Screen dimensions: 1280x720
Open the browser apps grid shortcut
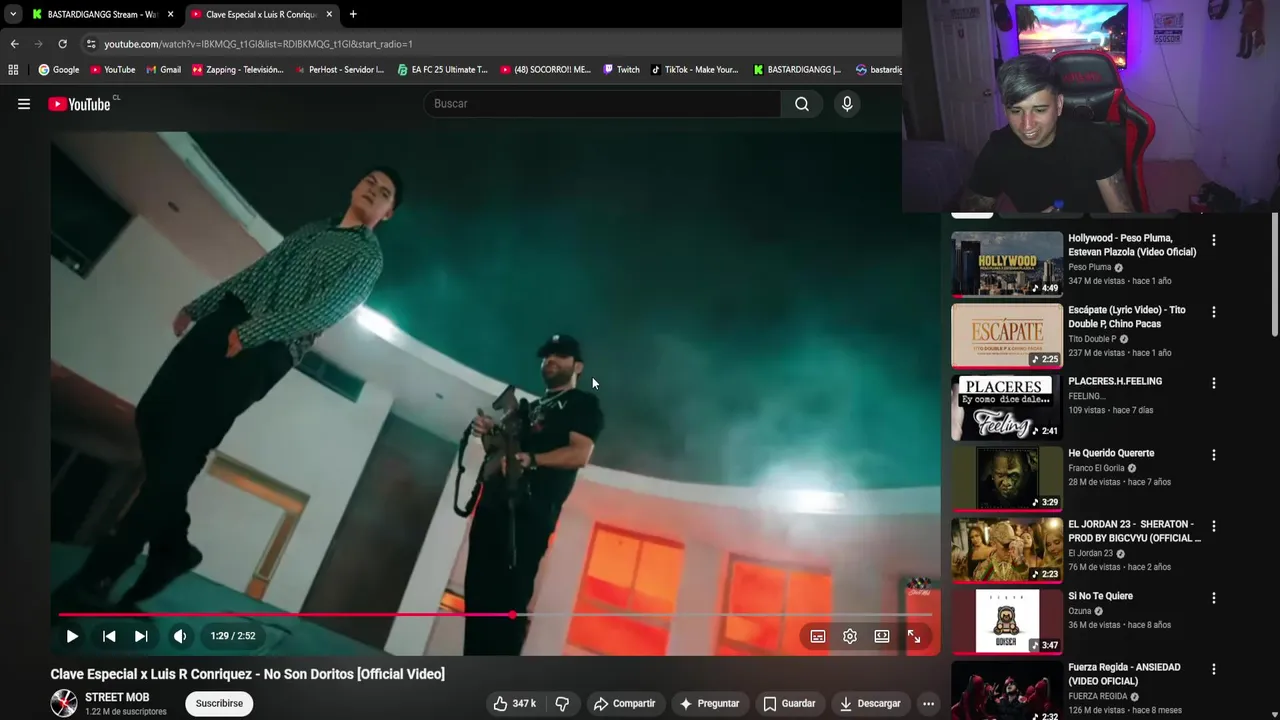tap(13, 70)
